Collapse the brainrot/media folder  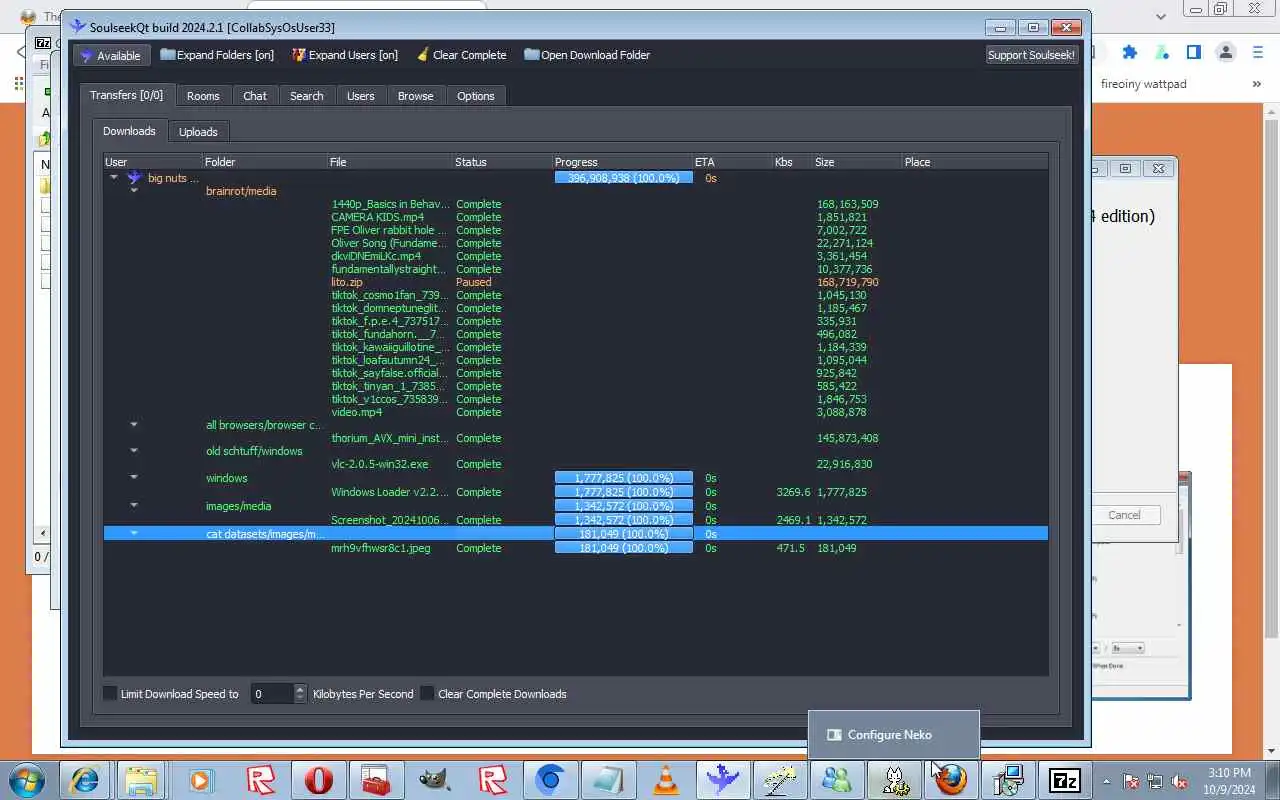tap(134, 190)
